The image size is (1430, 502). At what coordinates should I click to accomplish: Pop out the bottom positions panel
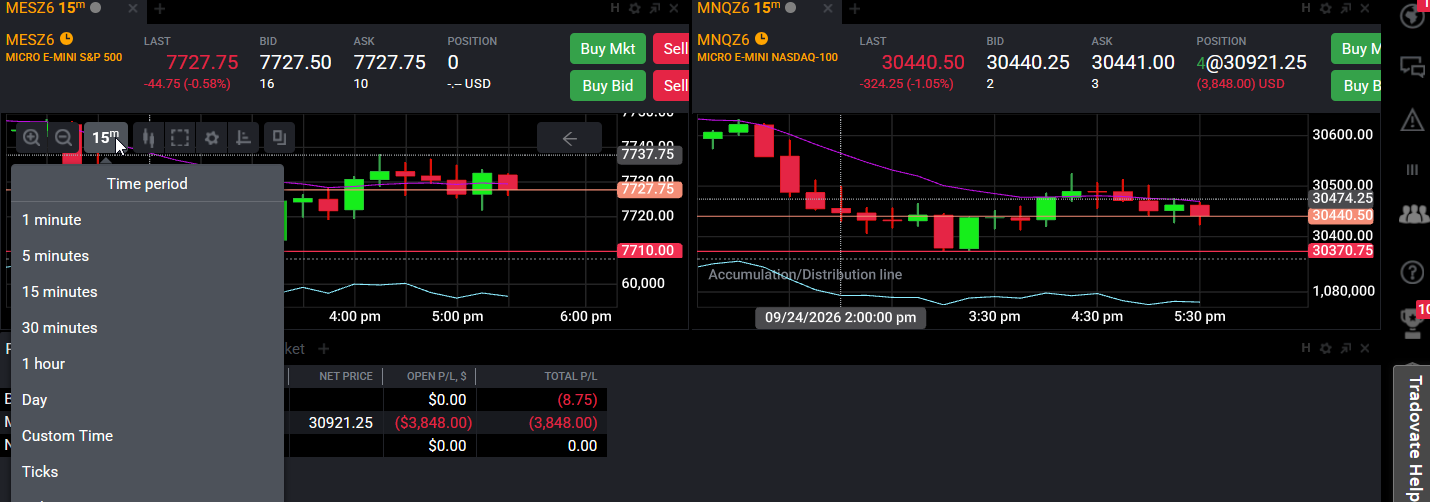point(1345,348)
